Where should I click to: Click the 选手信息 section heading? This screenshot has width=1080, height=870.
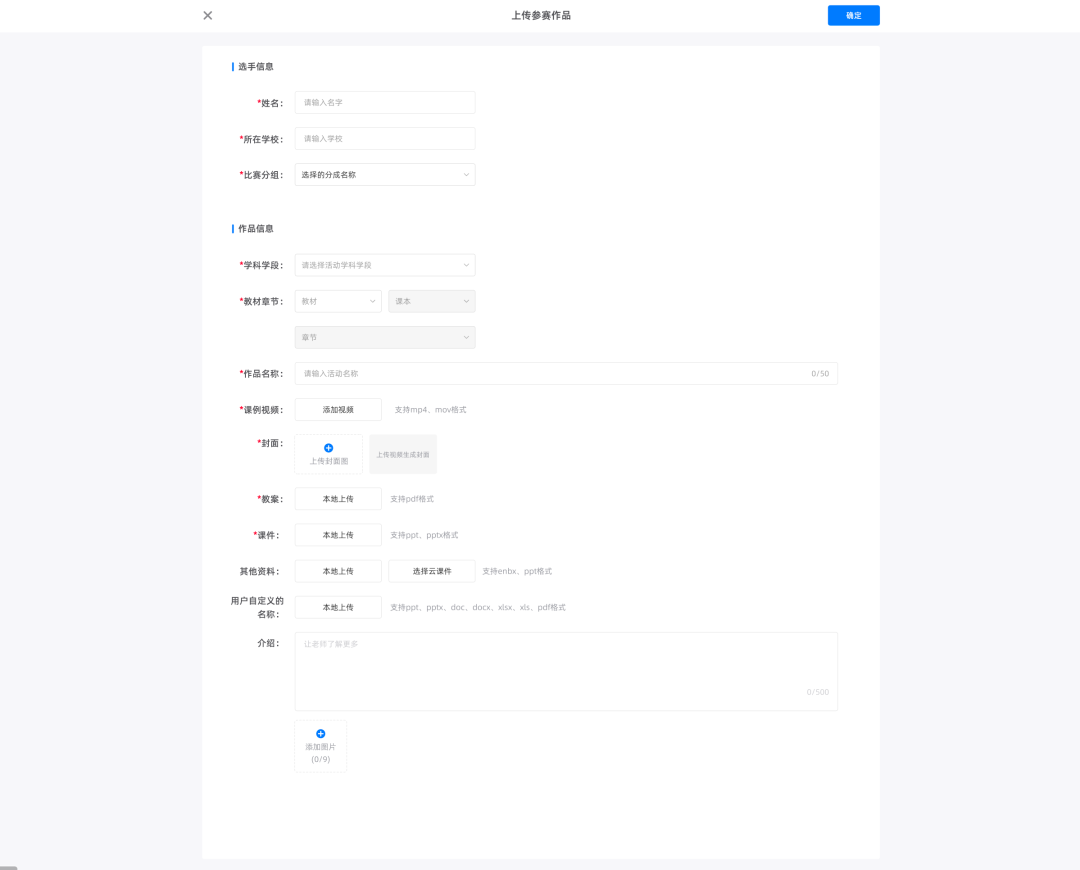coord(256,67)
